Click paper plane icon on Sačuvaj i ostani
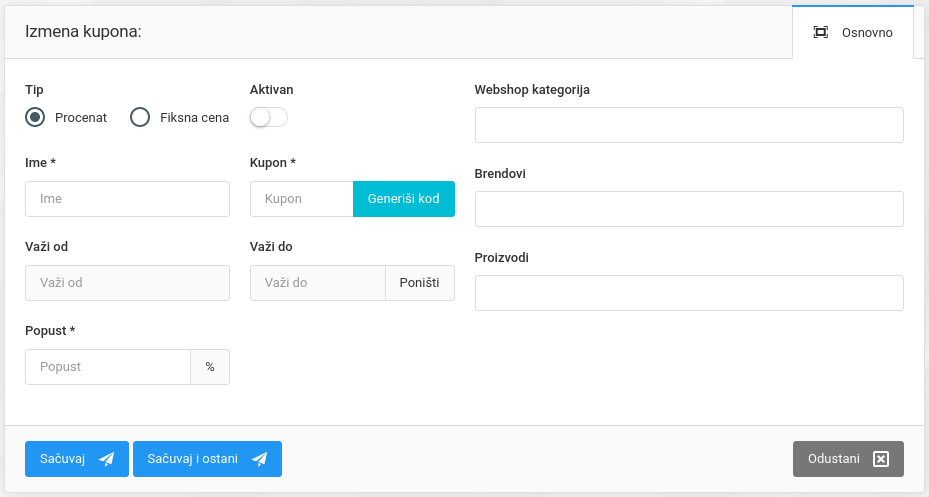The width and height of the screenshot is (929, 497). click(x=260, y=459)
